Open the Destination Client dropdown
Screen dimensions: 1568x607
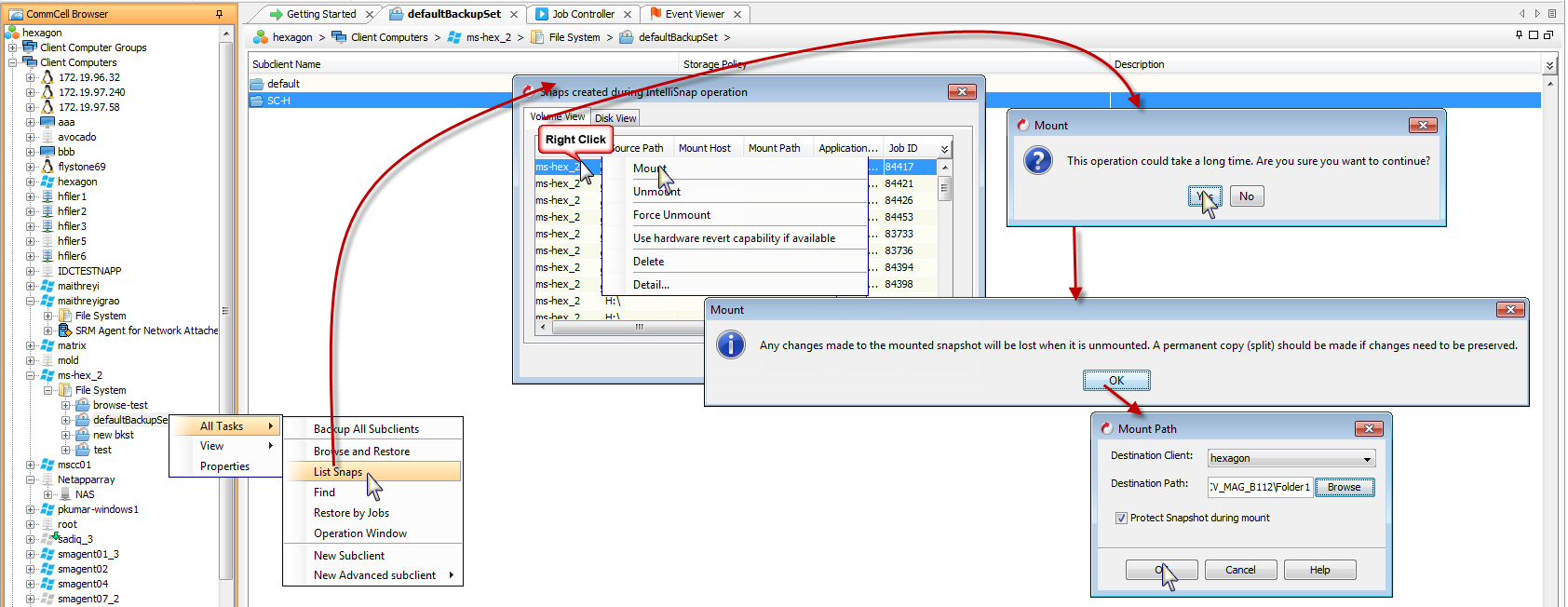point(1367,459)
